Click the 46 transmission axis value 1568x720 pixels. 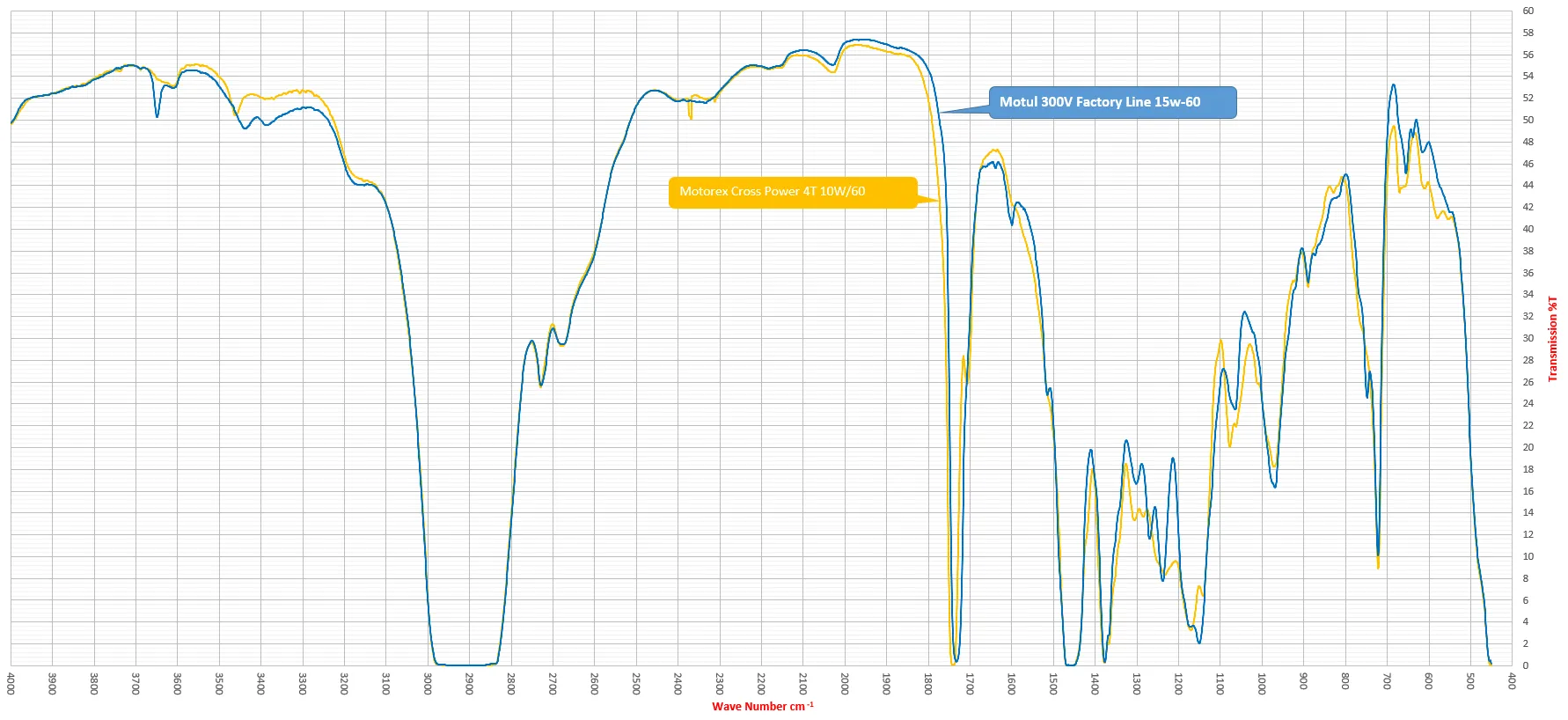click(1528, 164)
